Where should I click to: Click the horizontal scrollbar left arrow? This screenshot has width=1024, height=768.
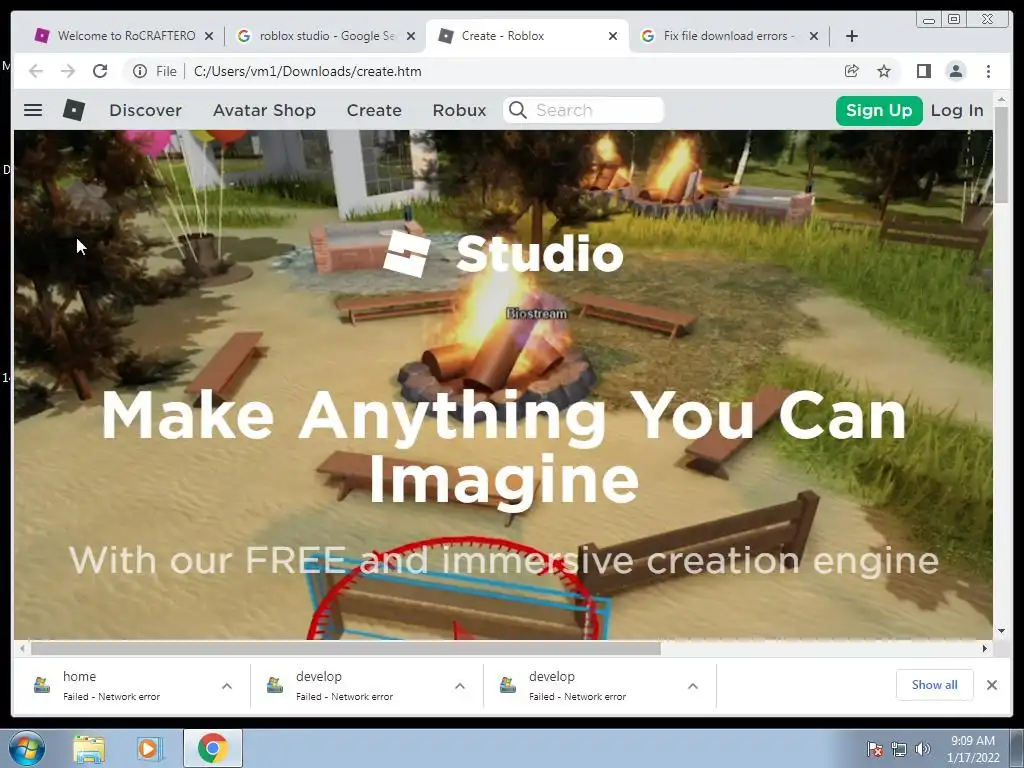[22, 648]
